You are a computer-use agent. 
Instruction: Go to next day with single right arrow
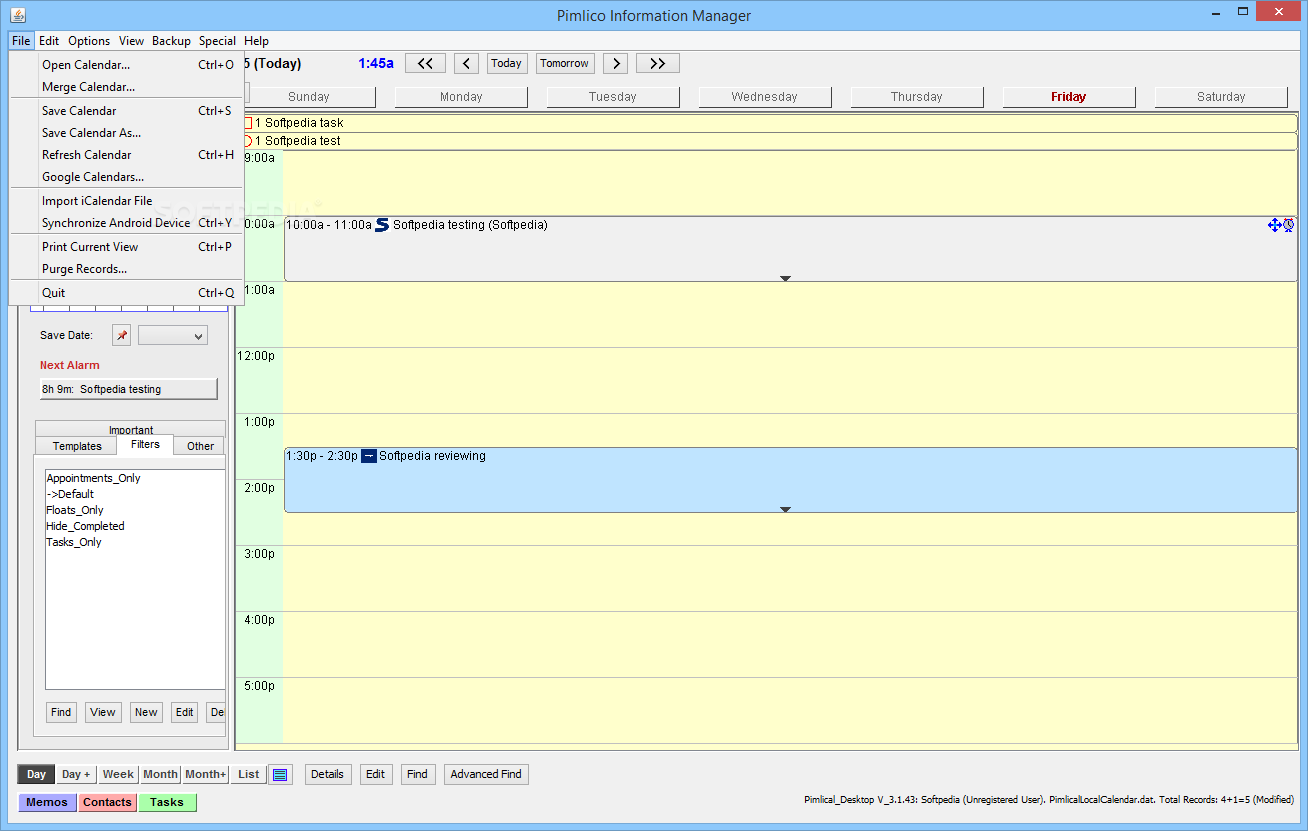click(x=615, y=63)
